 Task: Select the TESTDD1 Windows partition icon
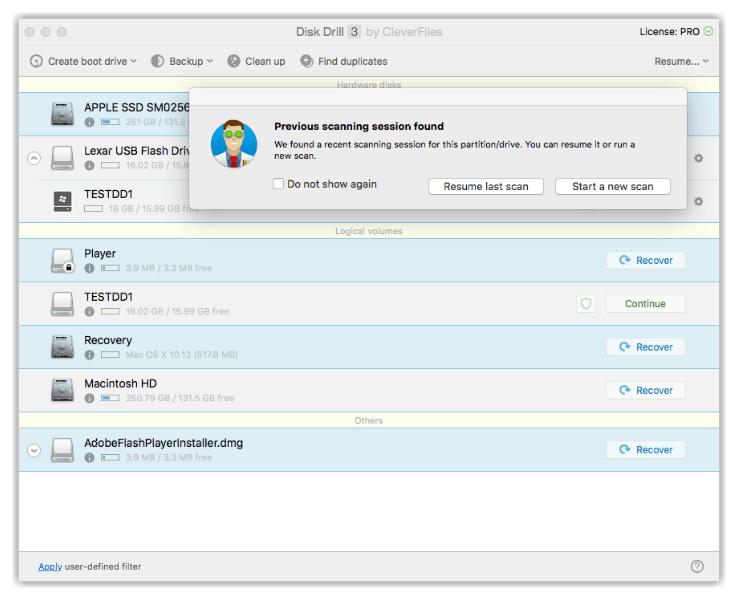point(63,201)
